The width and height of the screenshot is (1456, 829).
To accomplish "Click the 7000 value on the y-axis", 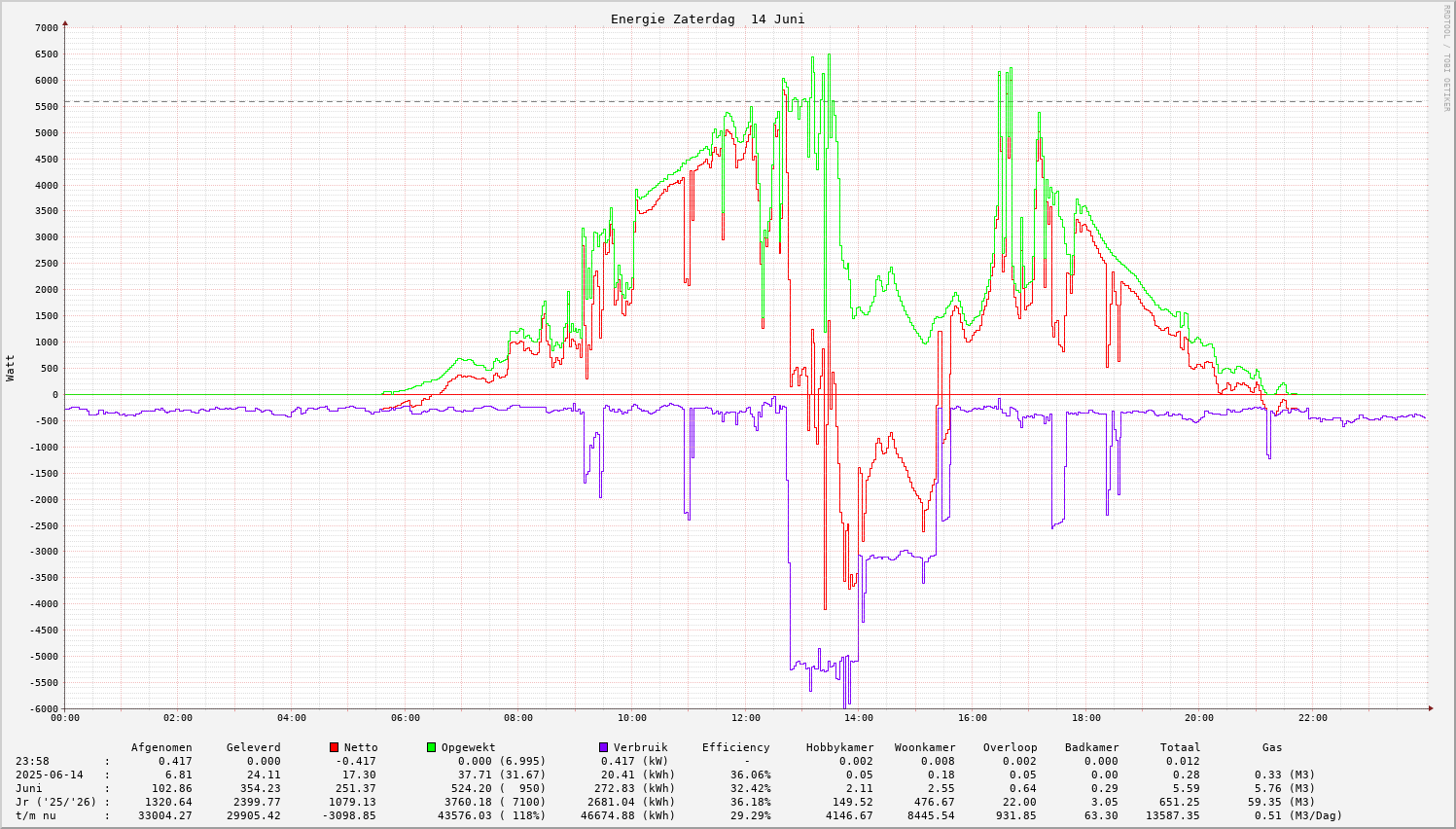I will pyautogui.click(x=46, y=28).
